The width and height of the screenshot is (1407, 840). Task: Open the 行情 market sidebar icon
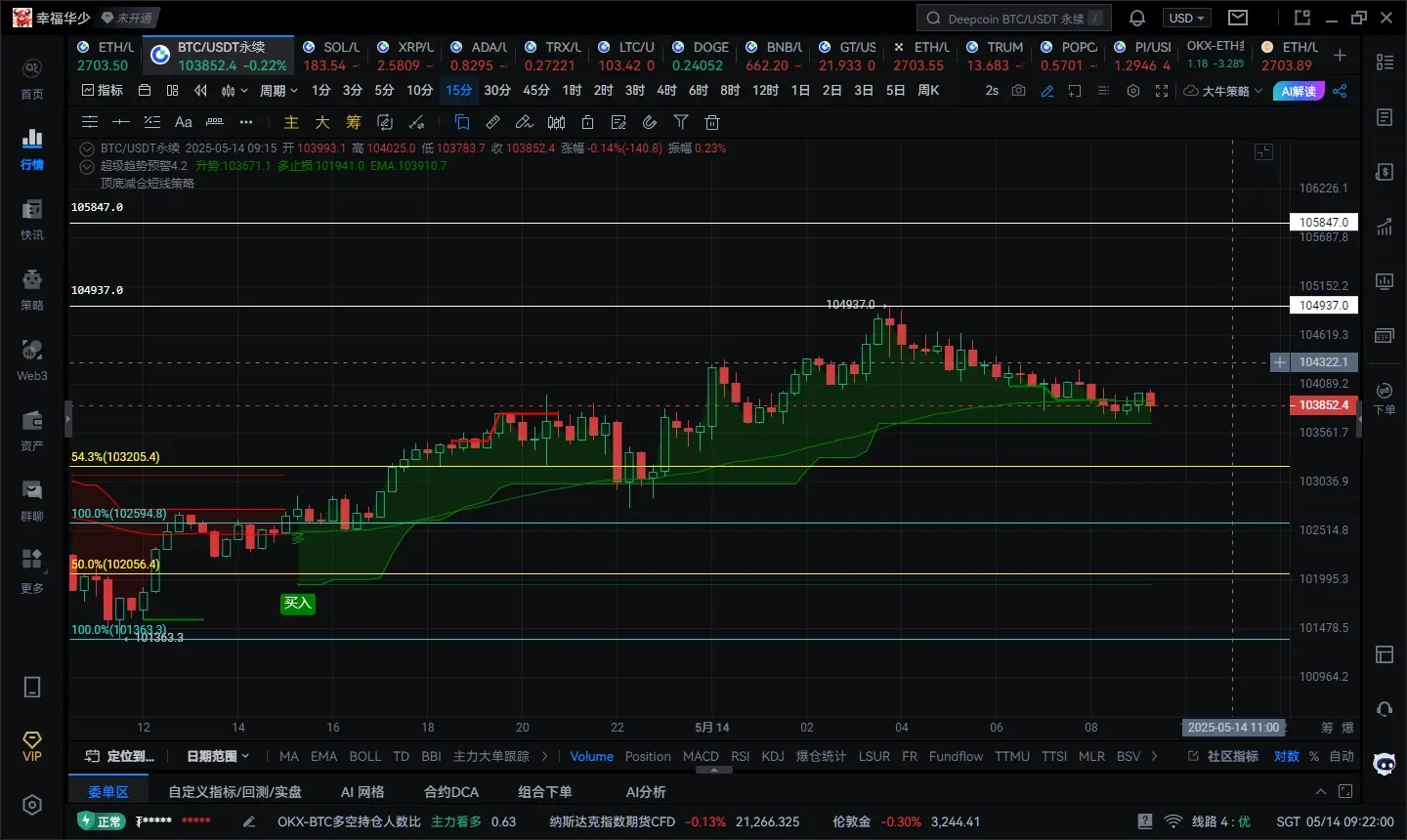(32, 148)
